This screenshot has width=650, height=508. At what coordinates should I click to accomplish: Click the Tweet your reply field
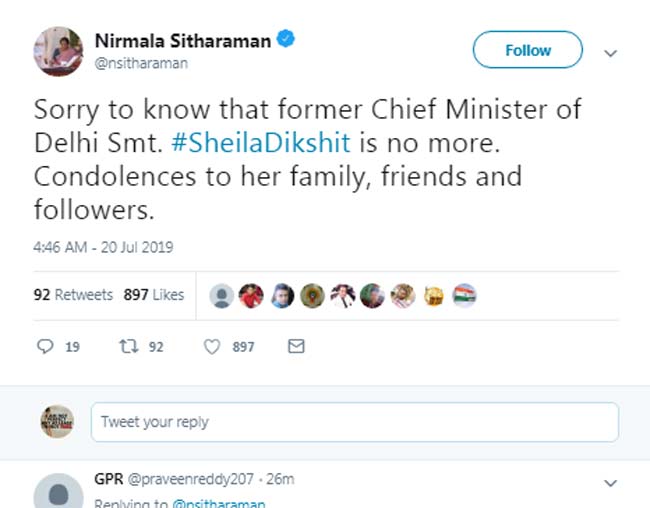(354, 422)
